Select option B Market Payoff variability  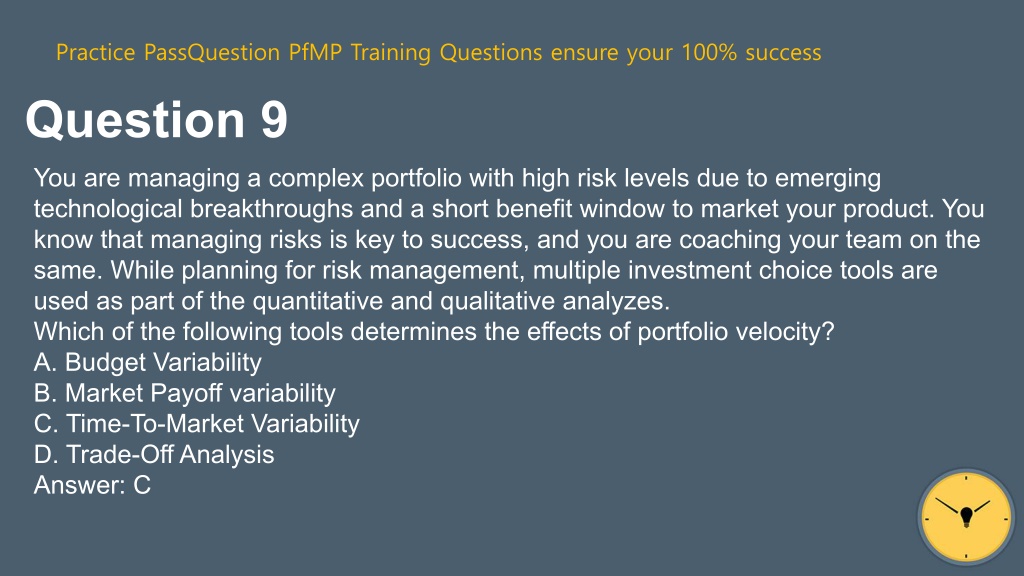tap(185, 393)
